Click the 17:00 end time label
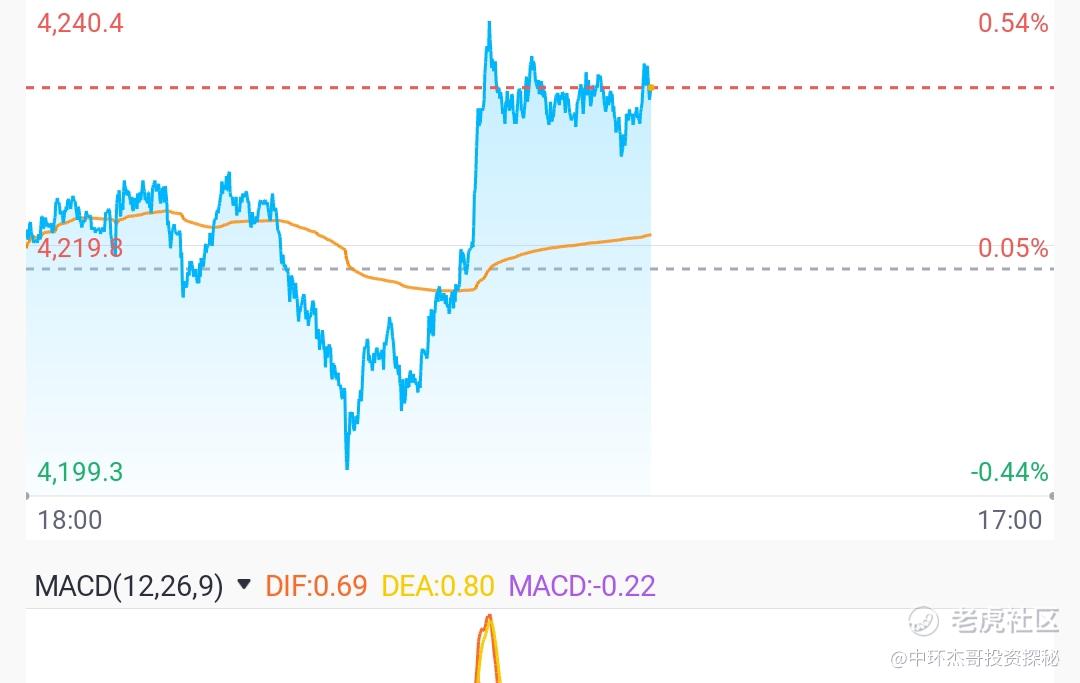The width and height of the screenshot is (1080, 683). (1010, 520)
